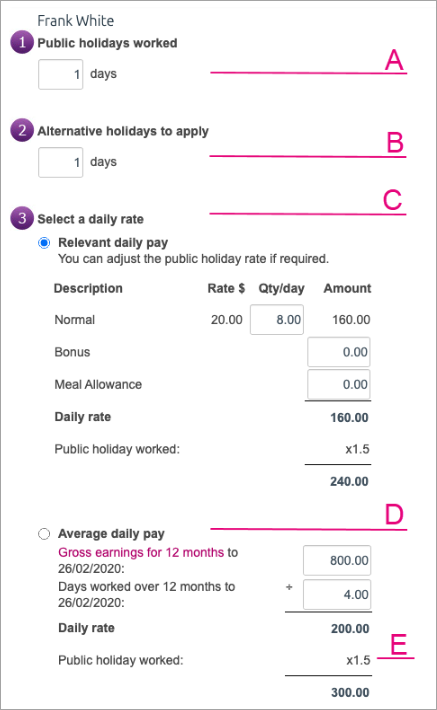Click the 300.00 average pay total
Image resolution: width=437 pixels, height=710 pixels.
(350, 692)
